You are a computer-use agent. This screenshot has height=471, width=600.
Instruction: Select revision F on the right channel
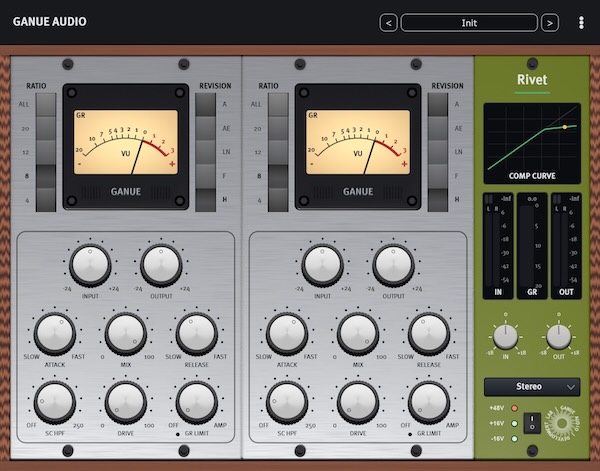[x=438, y=176]
